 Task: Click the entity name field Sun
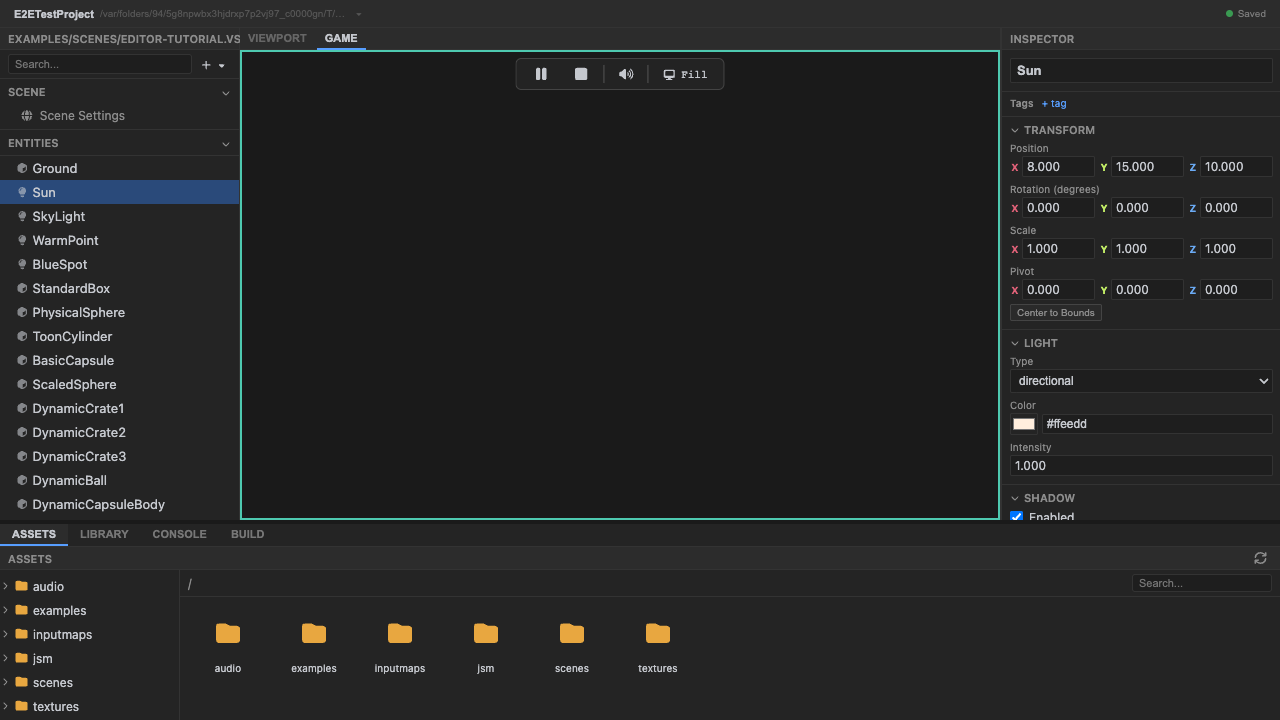(1141, 71)
